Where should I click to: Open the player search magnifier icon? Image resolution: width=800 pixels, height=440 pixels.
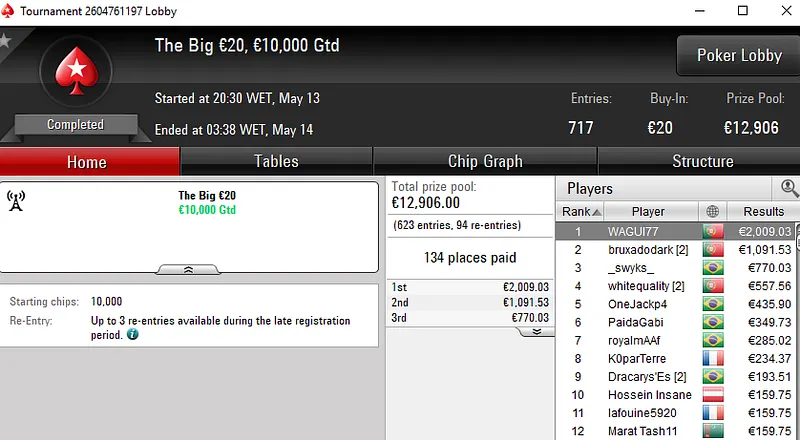point(789,187)
